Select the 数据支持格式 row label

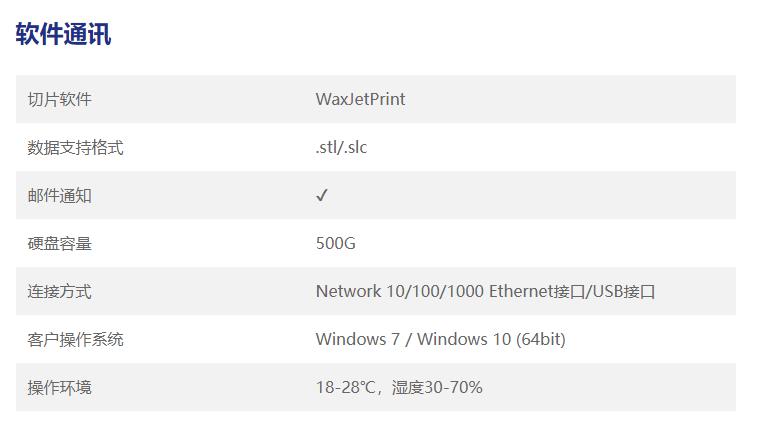point(75,147)
